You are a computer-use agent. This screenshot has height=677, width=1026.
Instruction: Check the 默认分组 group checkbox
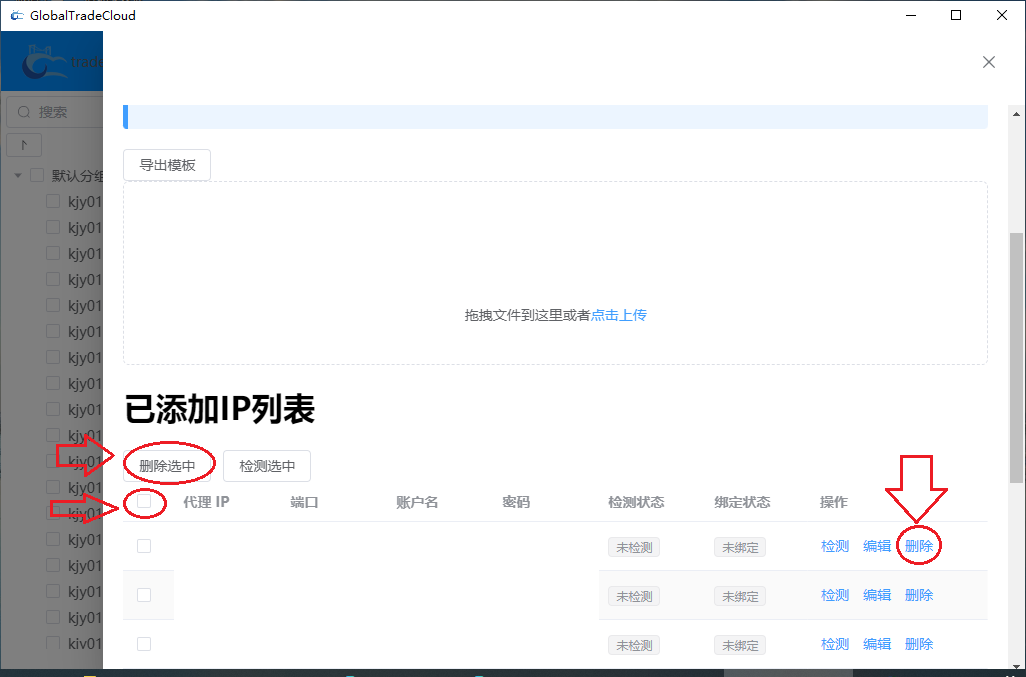(x=35, y=174)
